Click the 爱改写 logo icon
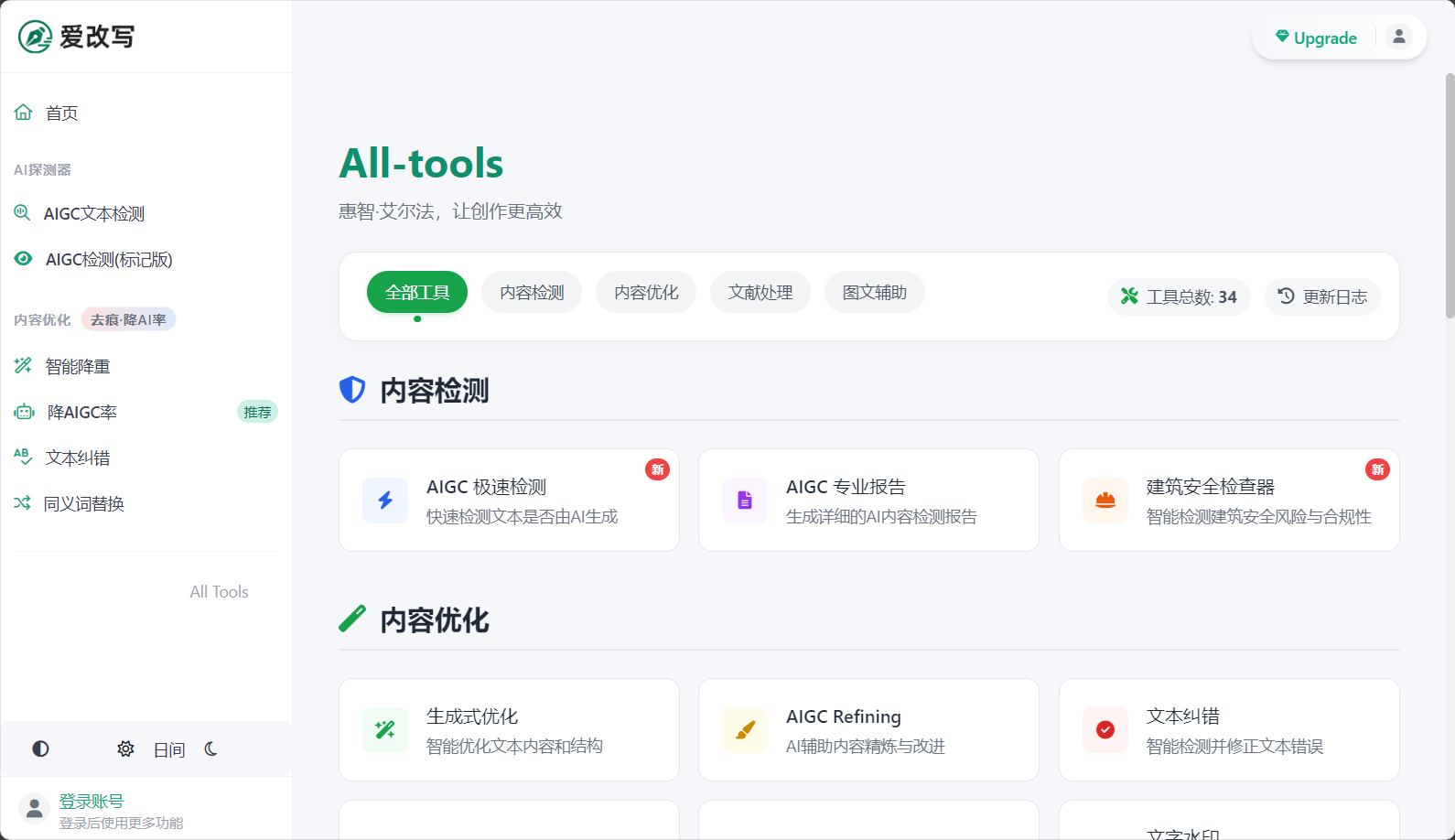Viewport: 1455px width, 840px height. 36,37
